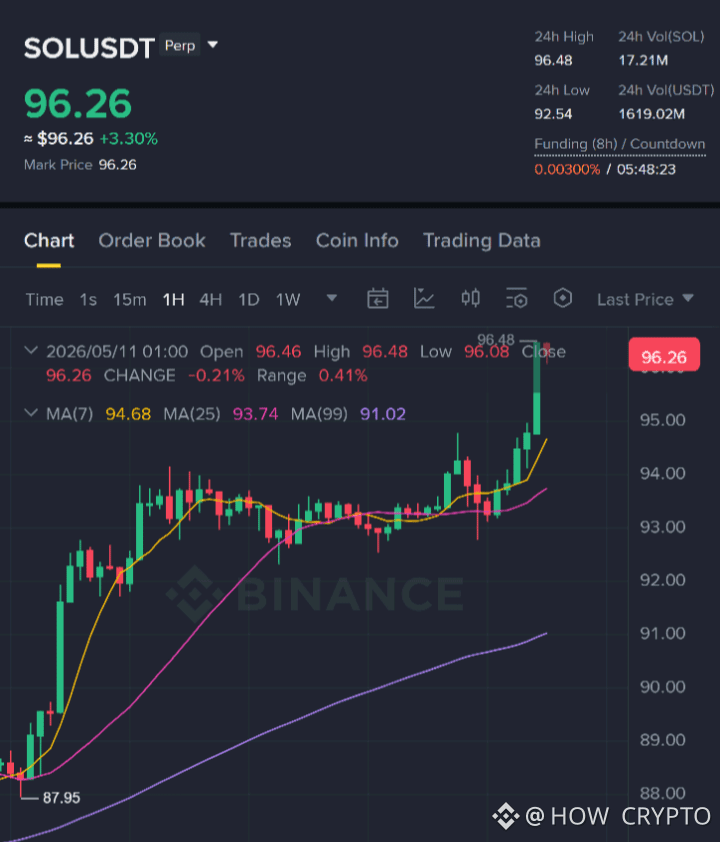Click the red 96.26 price tag
The height and width of the screenshot is (842, 720).
pyautogui.click(x=664, y=354)
